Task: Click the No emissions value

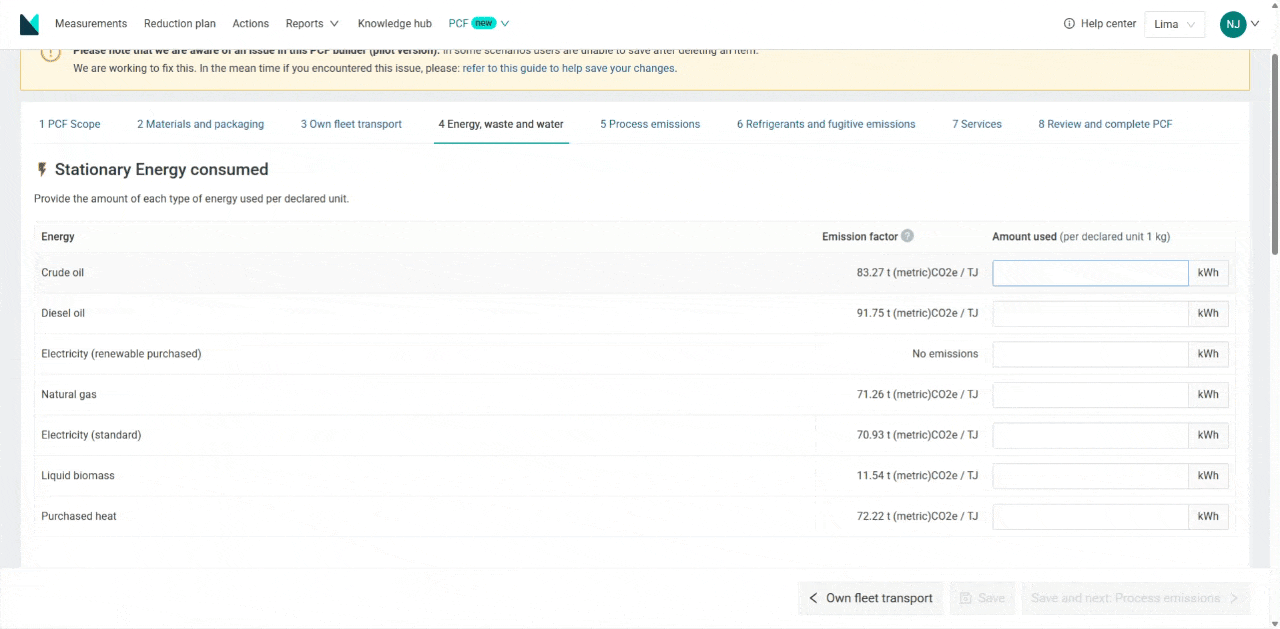Action: tap(945, 354)
